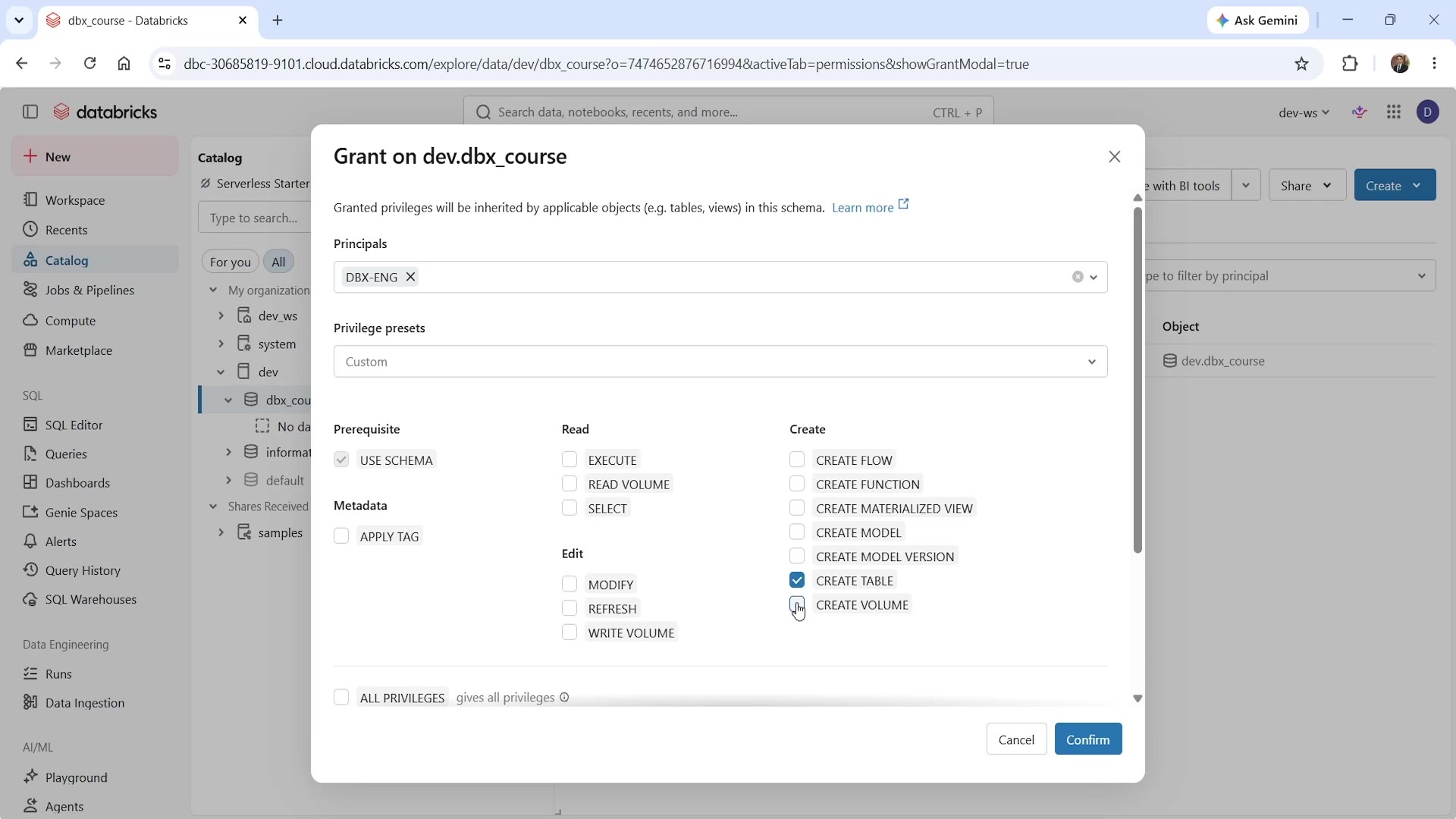Uncheck the CREATE TABLE privilege
Image resolution: width=1456 pixels, height=819 pixels.
click(797, 580)
